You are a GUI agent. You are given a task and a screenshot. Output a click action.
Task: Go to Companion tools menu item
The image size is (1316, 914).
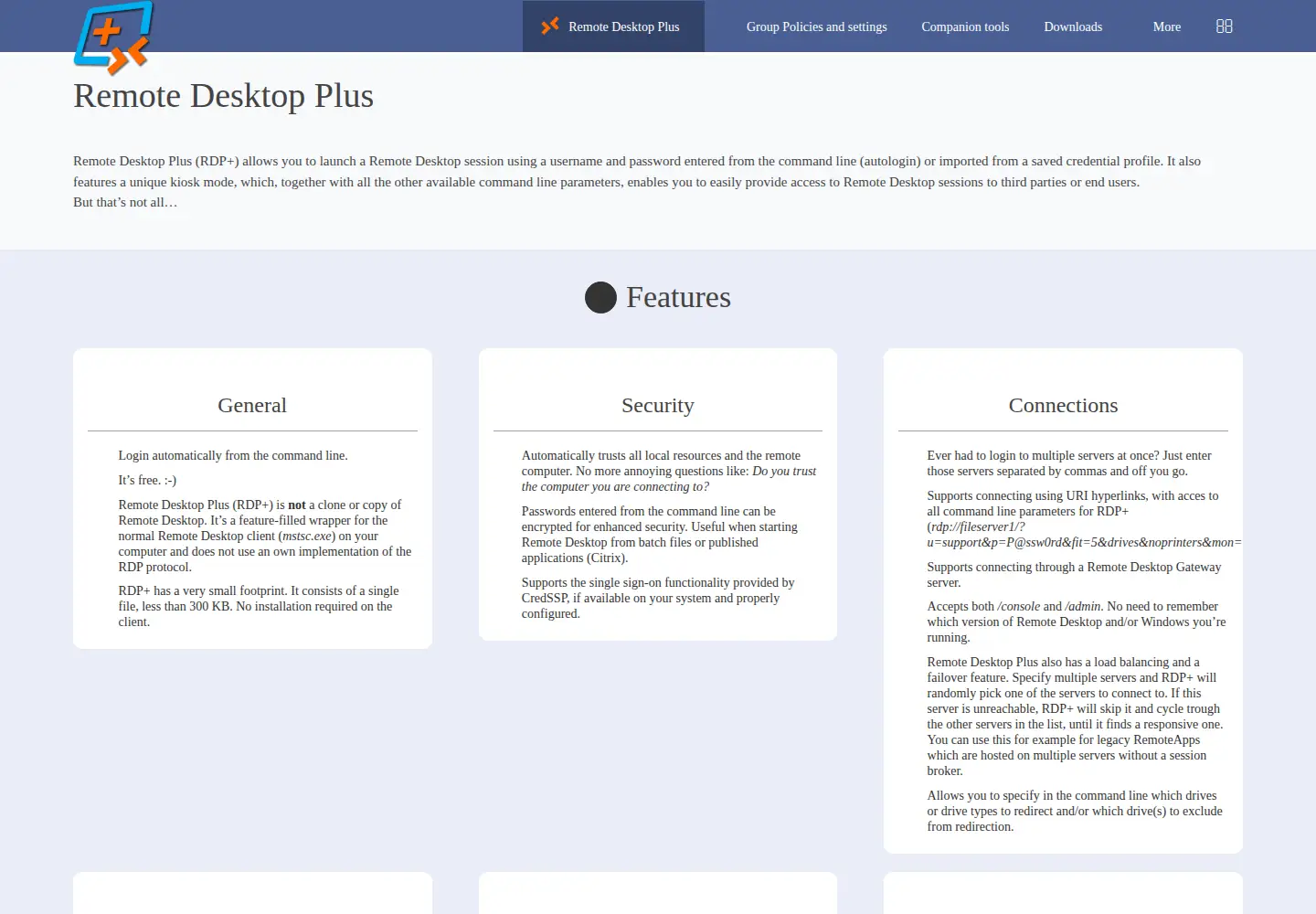(x=965, y=27)
